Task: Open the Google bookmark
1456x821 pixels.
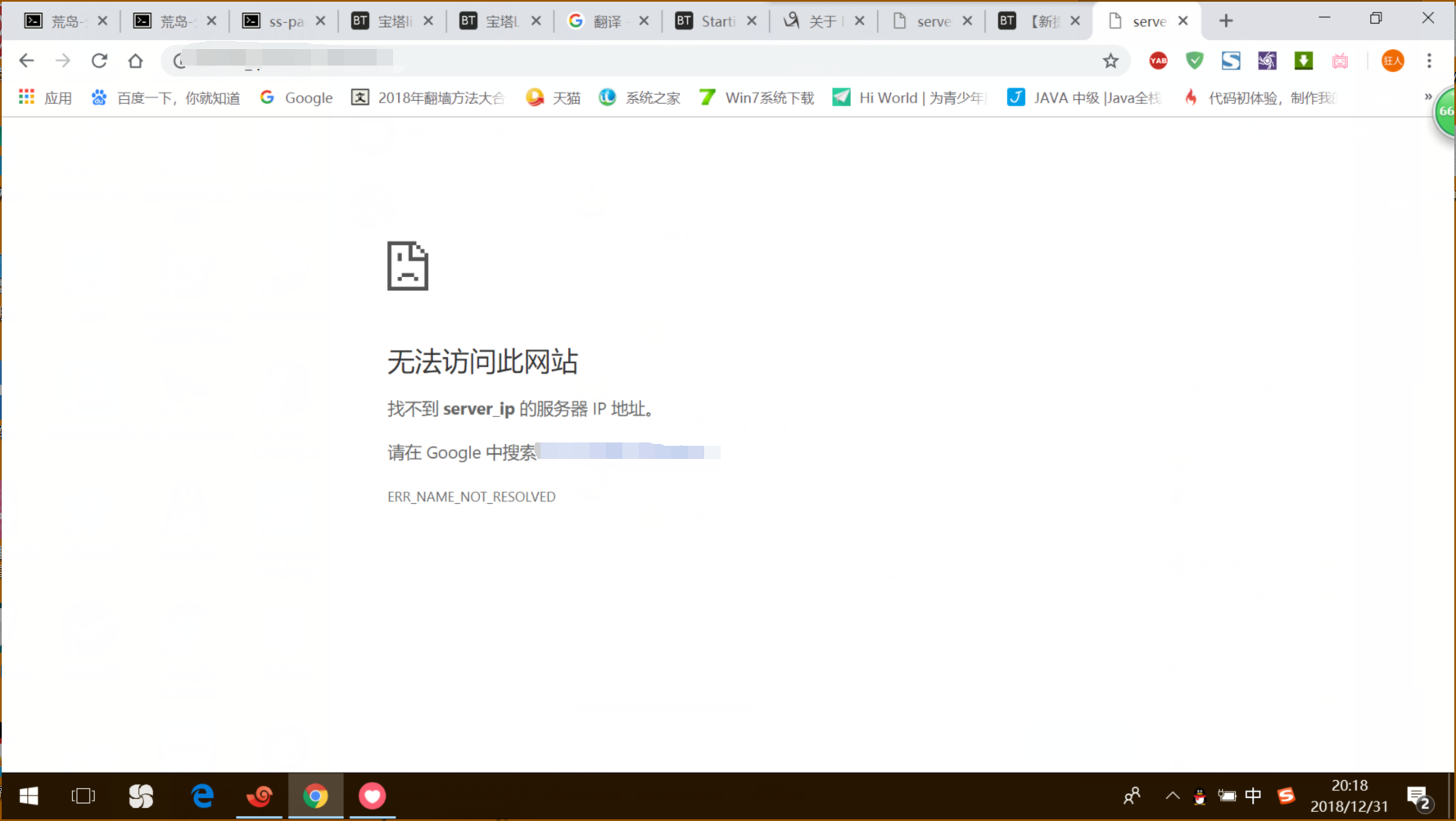Action: [x=296, y=98]
